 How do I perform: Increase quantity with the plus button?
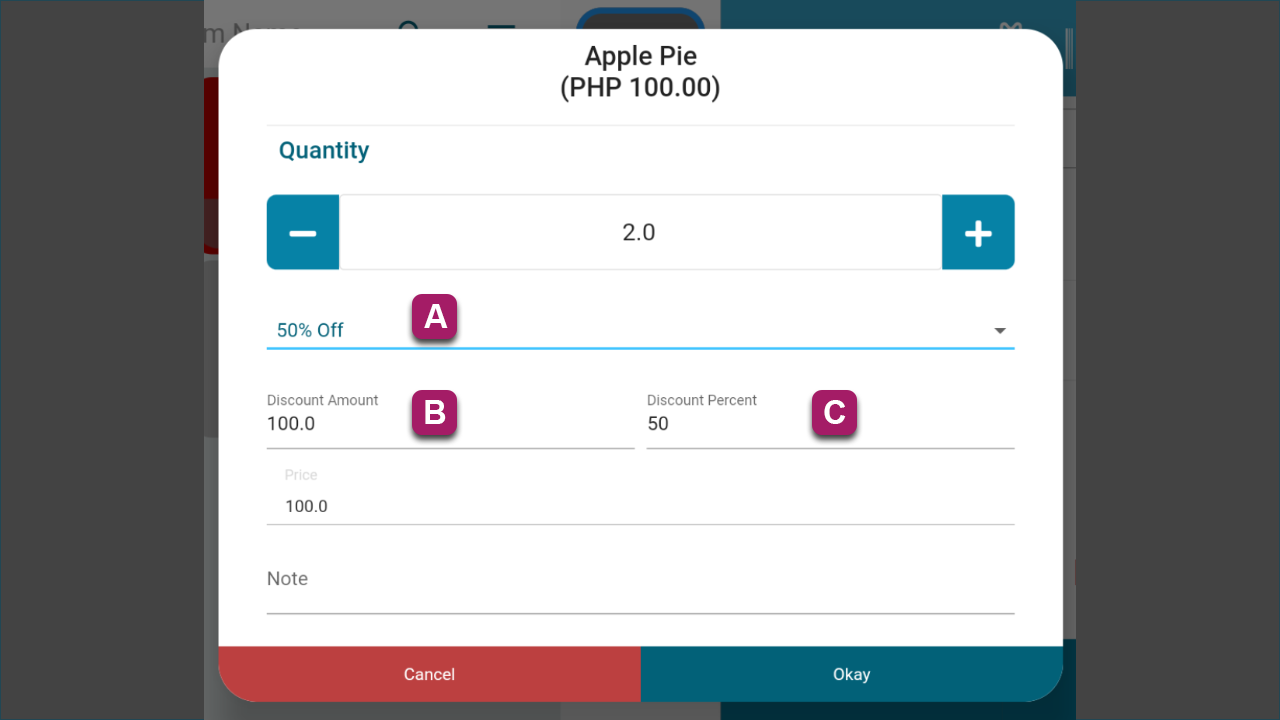click(x=978, y=232)
